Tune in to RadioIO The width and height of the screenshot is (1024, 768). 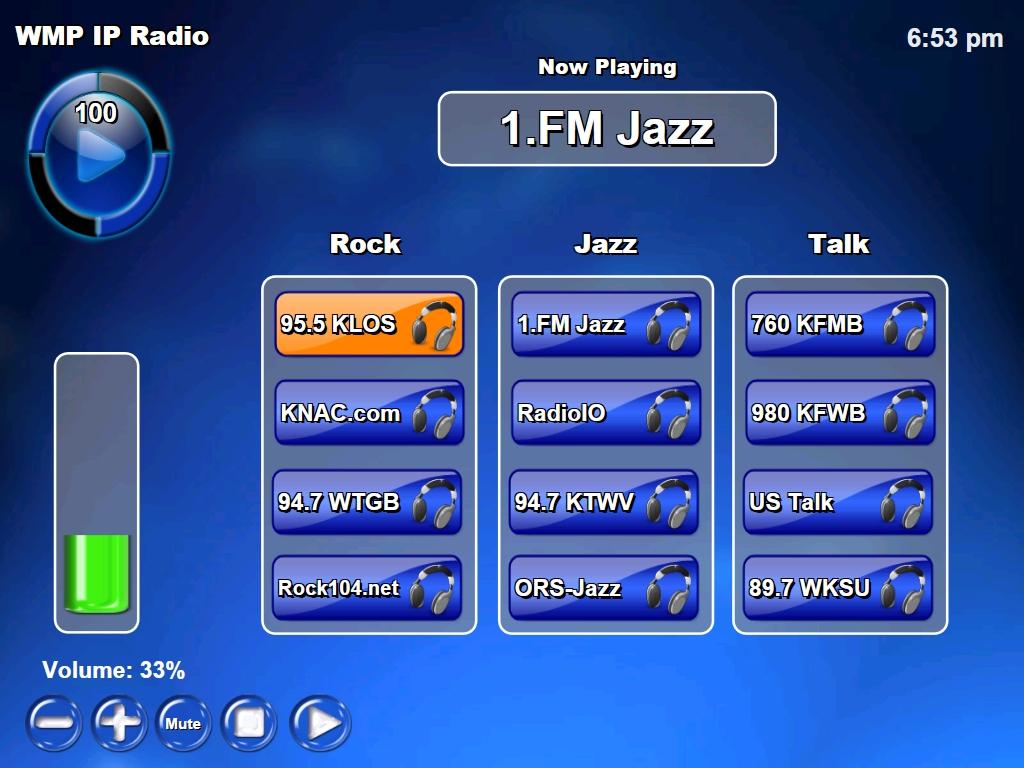[606, 413]
